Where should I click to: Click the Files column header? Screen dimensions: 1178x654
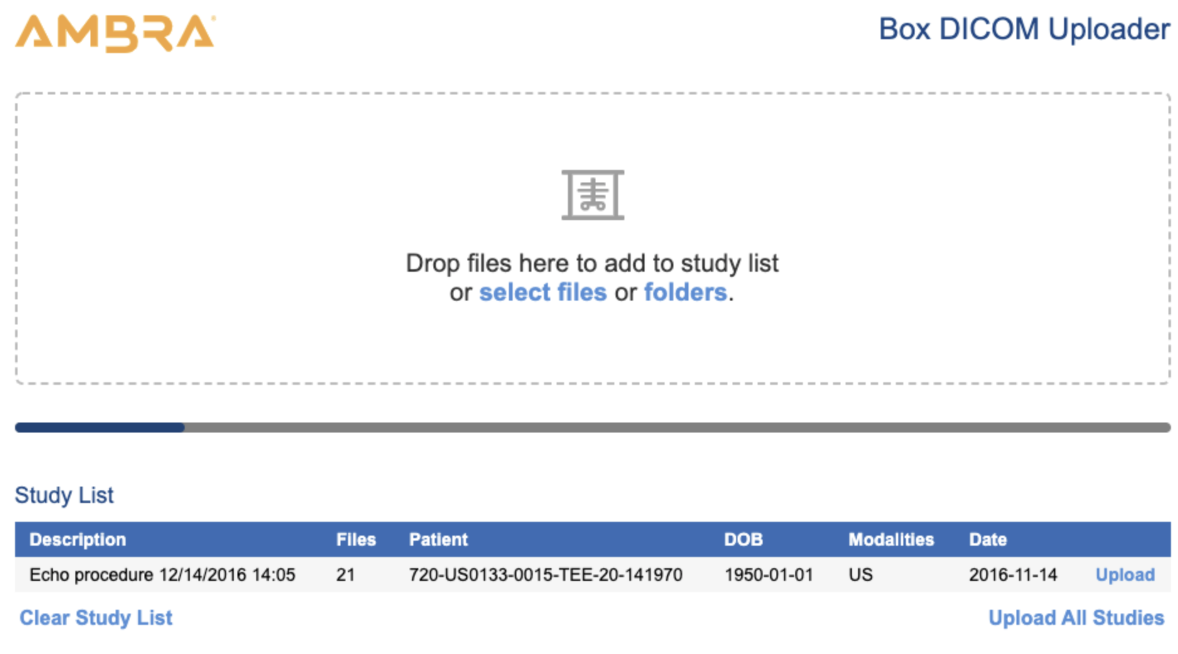(x=356, y=540)
